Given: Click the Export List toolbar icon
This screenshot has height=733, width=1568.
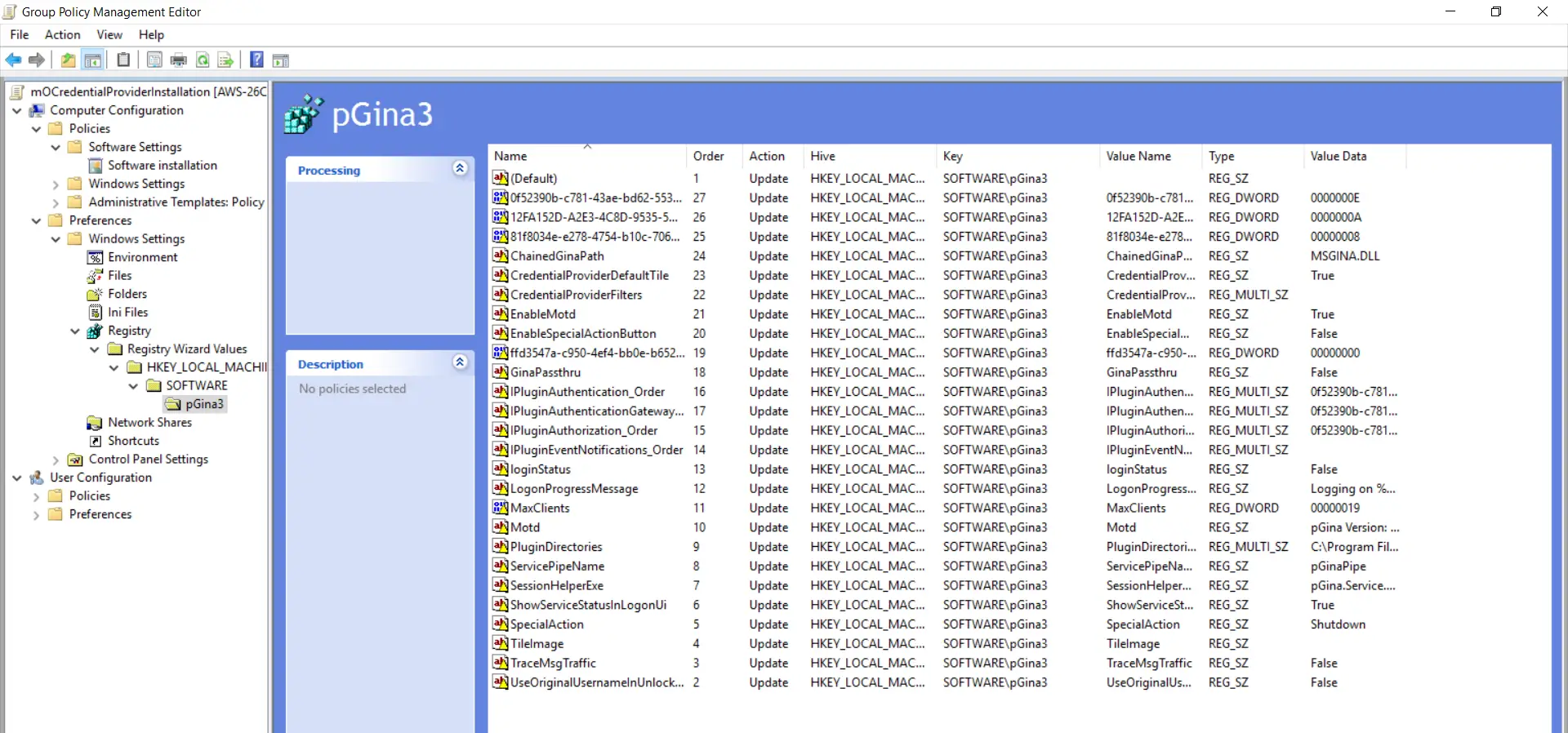Looking at the screenshot, I should point(226,60).
